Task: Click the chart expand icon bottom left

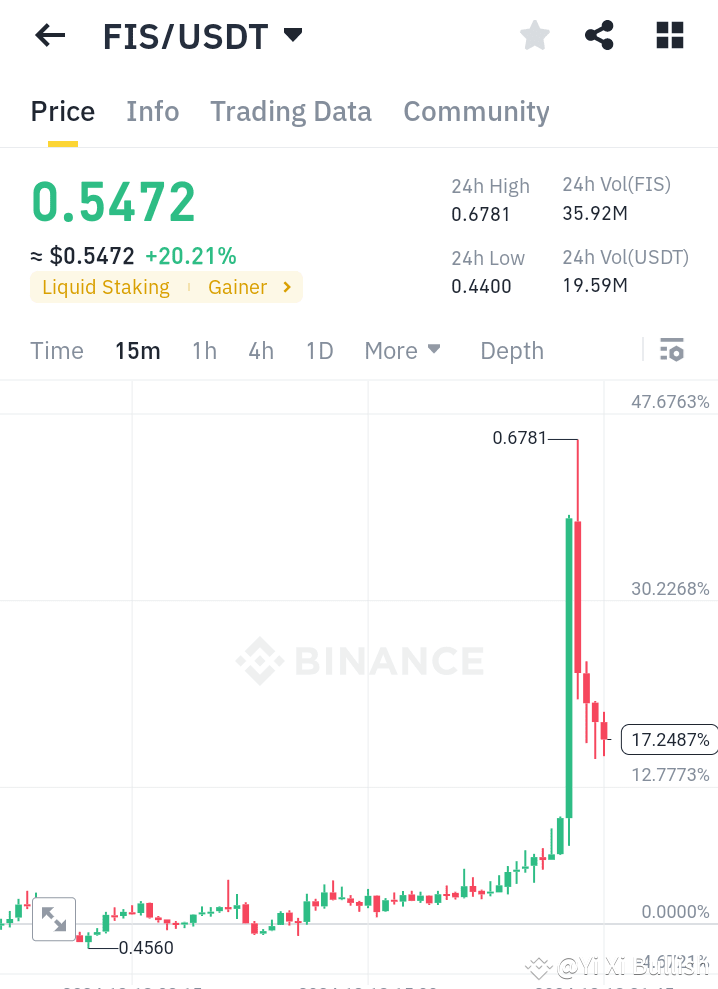Action: tap(54, 918)
